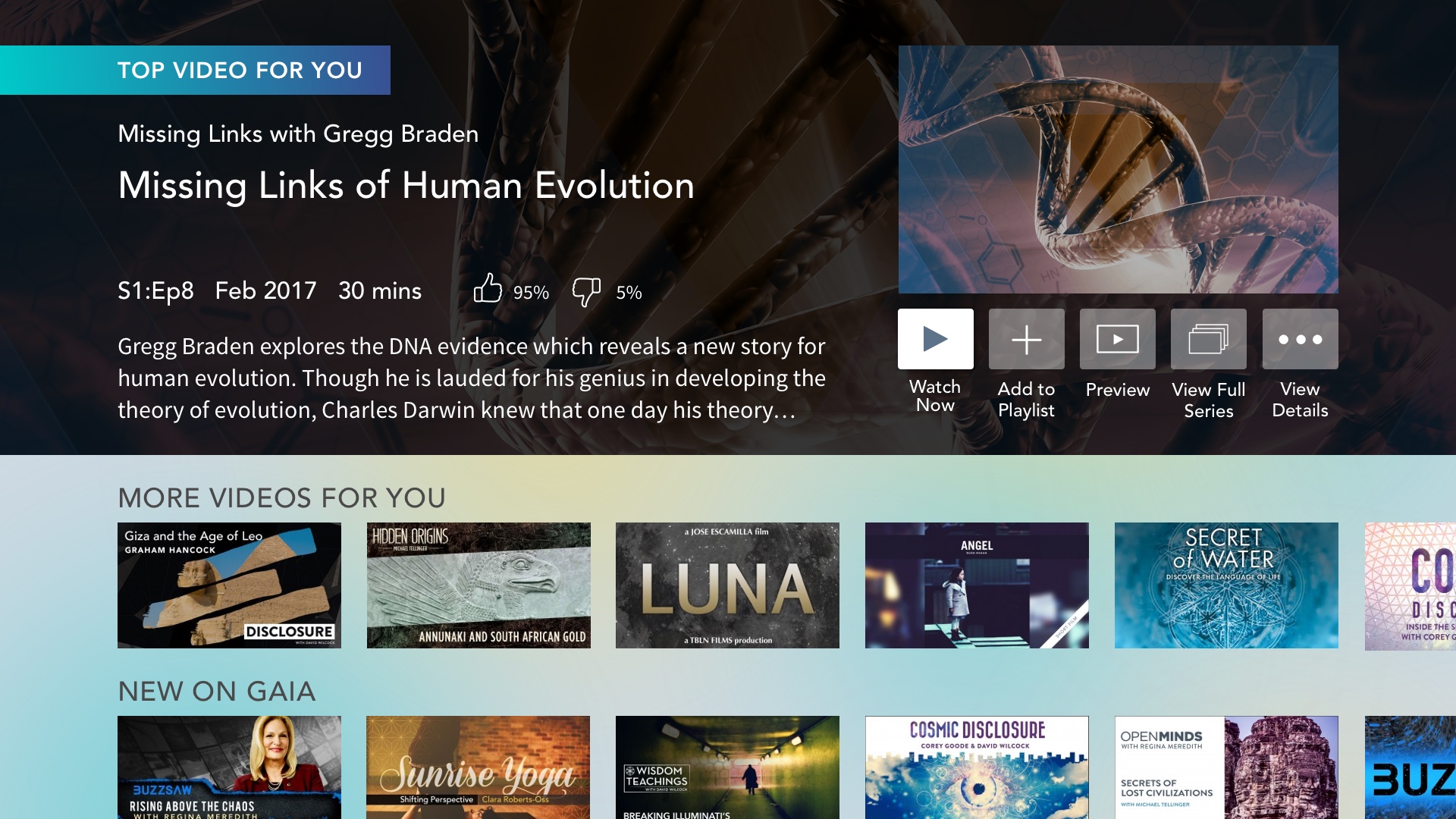The height and width of the screenshot is (819, 1456).
Task: Click the Preview label text
Action: (1117, 389)
